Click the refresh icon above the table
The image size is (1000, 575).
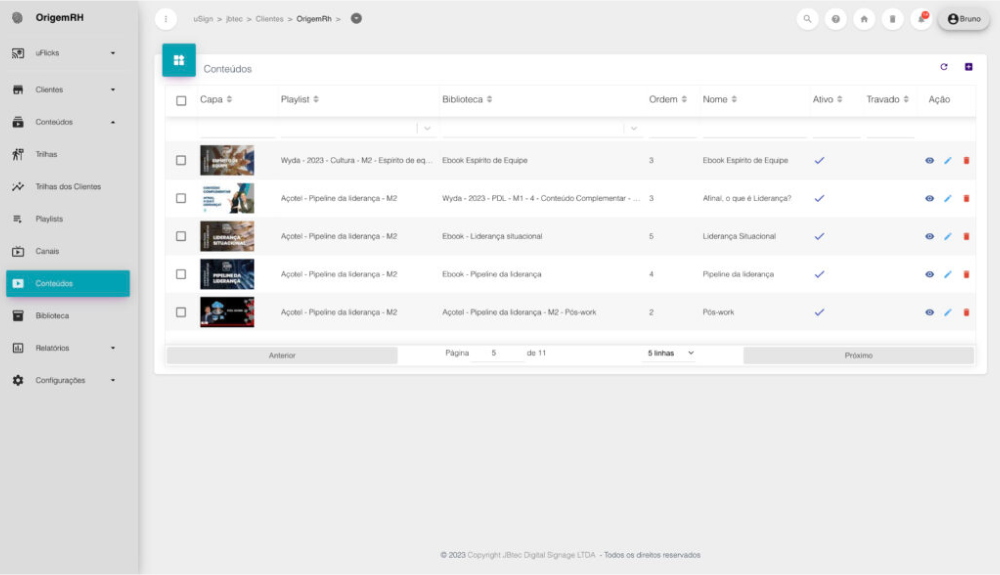(x=943, y=67)
